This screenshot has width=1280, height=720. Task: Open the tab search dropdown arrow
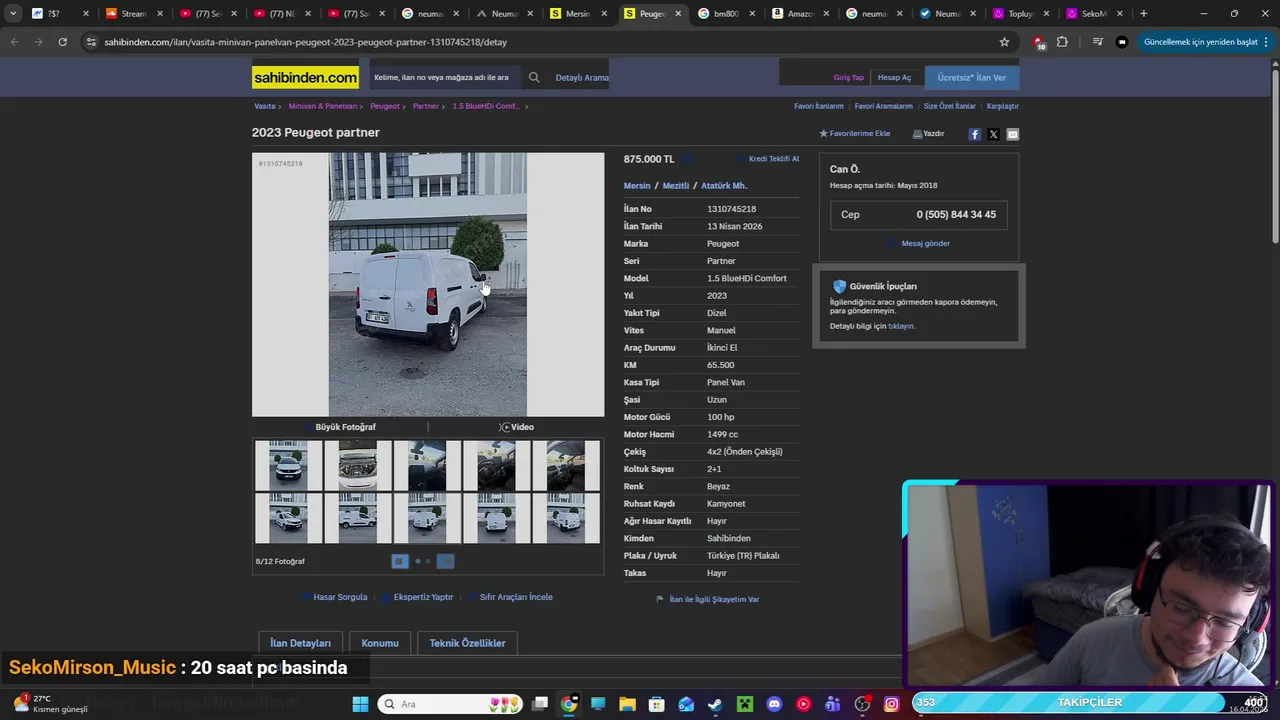[13, 14]
